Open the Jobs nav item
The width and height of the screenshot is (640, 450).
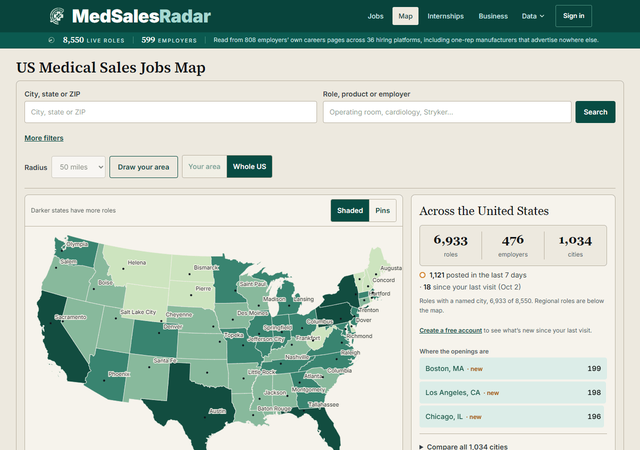(x=375, y=16)
